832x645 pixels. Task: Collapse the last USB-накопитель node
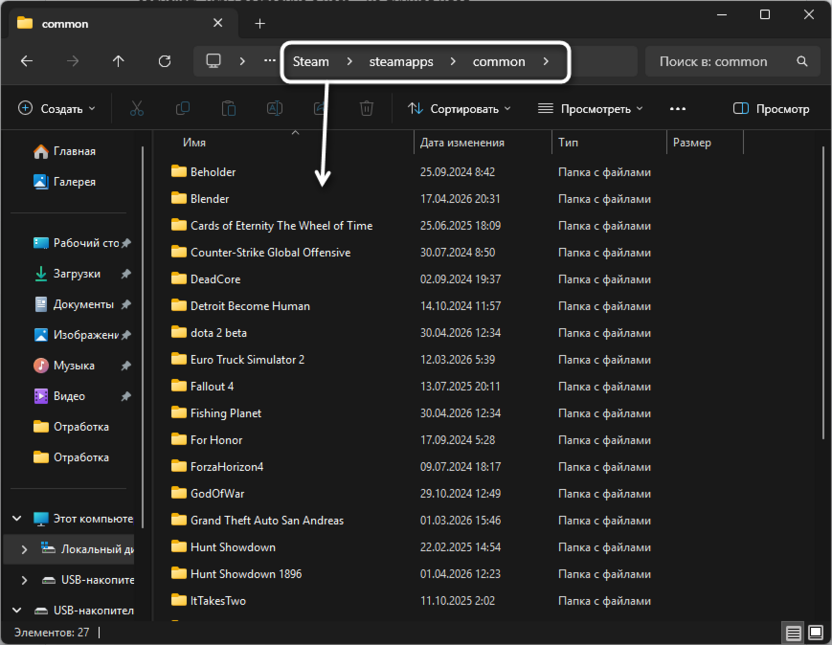point(17,610)
